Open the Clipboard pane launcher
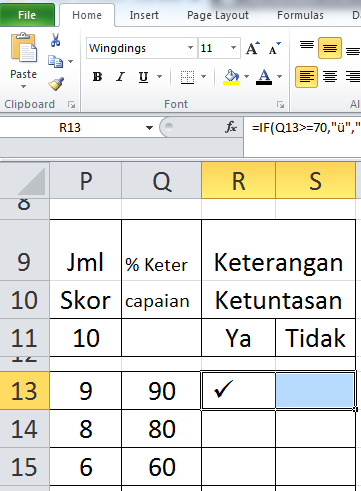This screenshot has height=491, width=361. (x=71, y=105)
